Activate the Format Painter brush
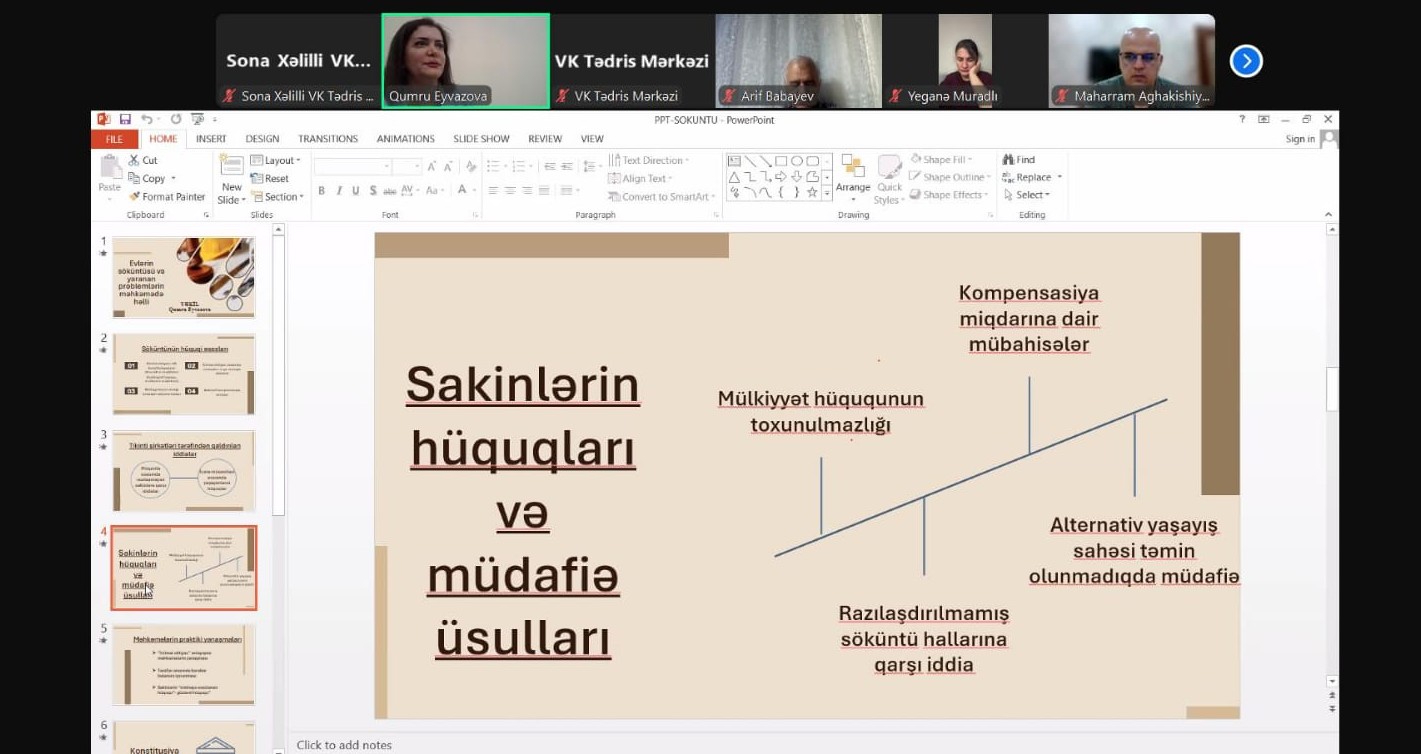This screenshot has height=754, width=1421. point(169,197)
